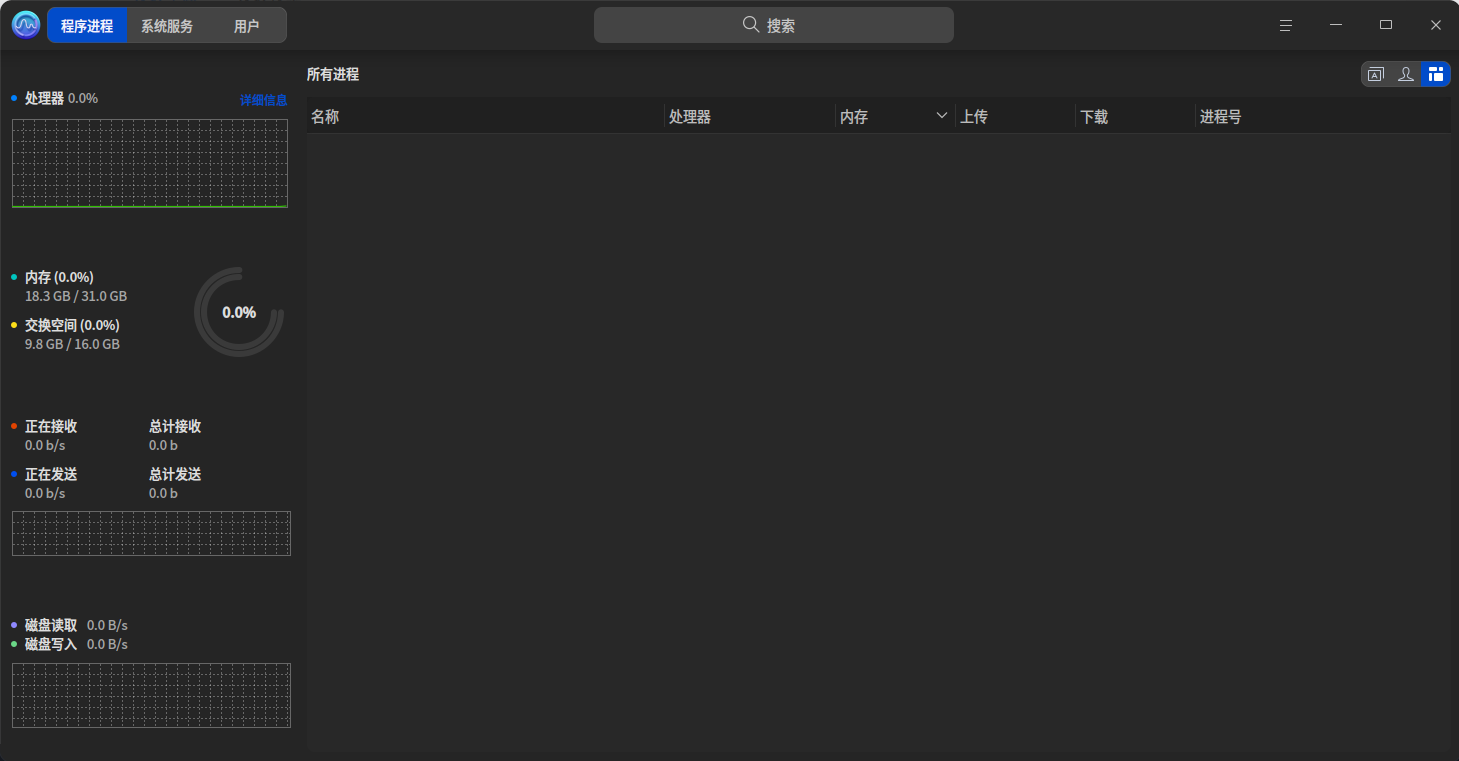Minimize the System Monitor window

(1336, 25)
